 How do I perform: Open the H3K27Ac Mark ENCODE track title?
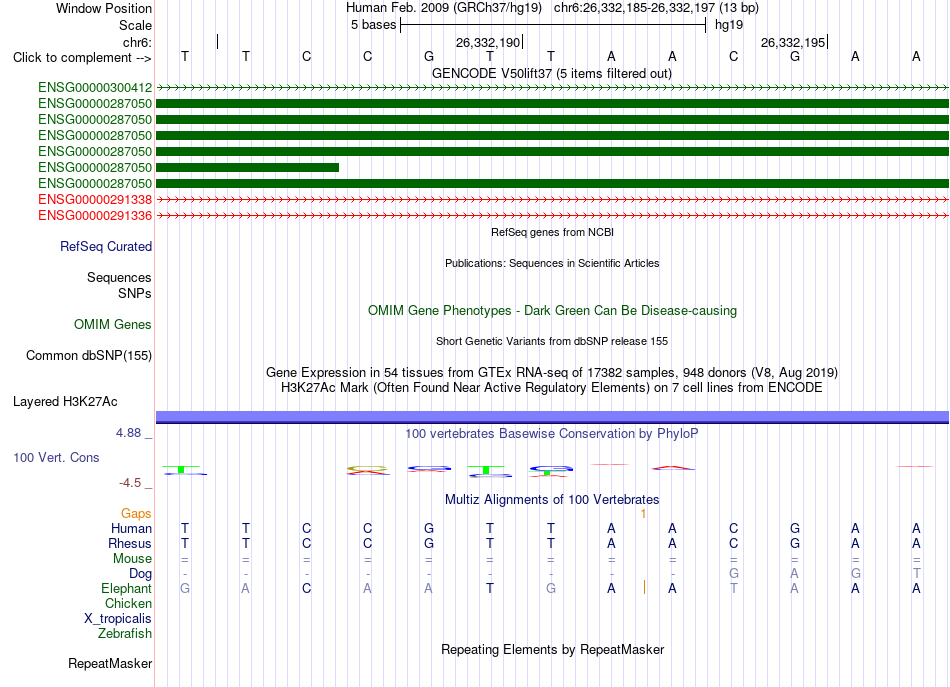[552, 387]
